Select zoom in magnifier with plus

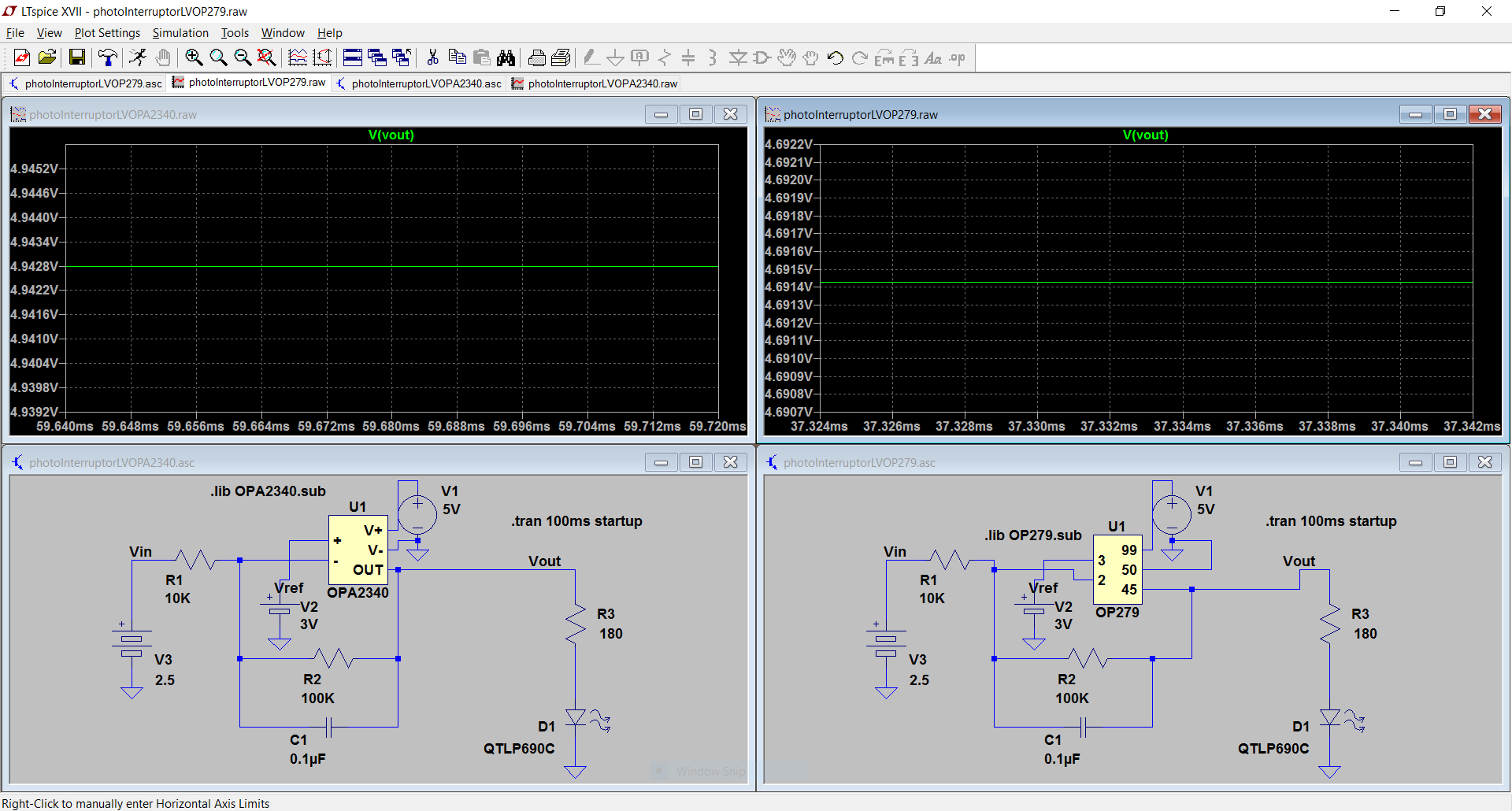194,57
